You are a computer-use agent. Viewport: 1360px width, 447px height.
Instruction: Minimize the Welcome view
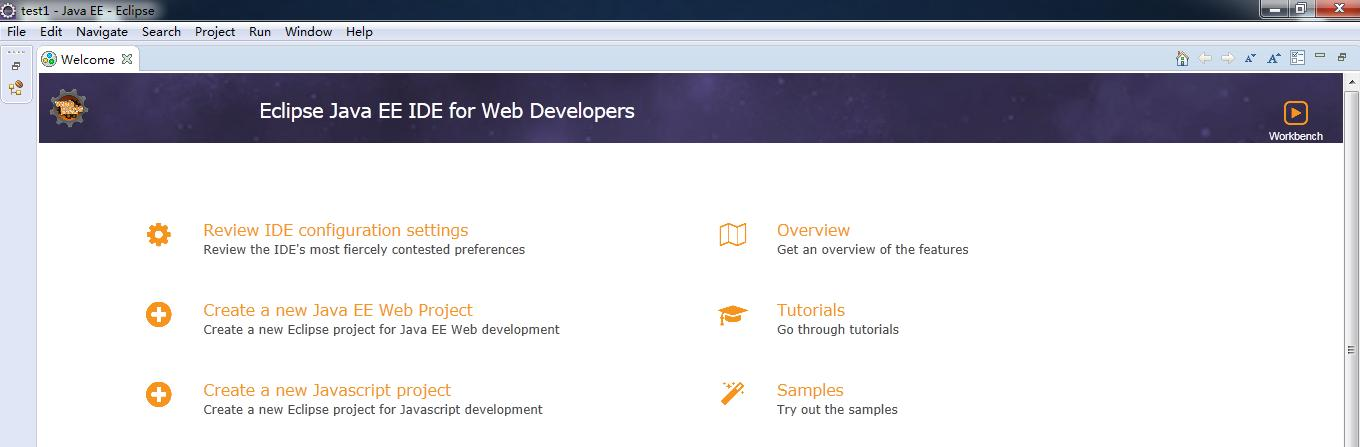[x=1320, y=56]
